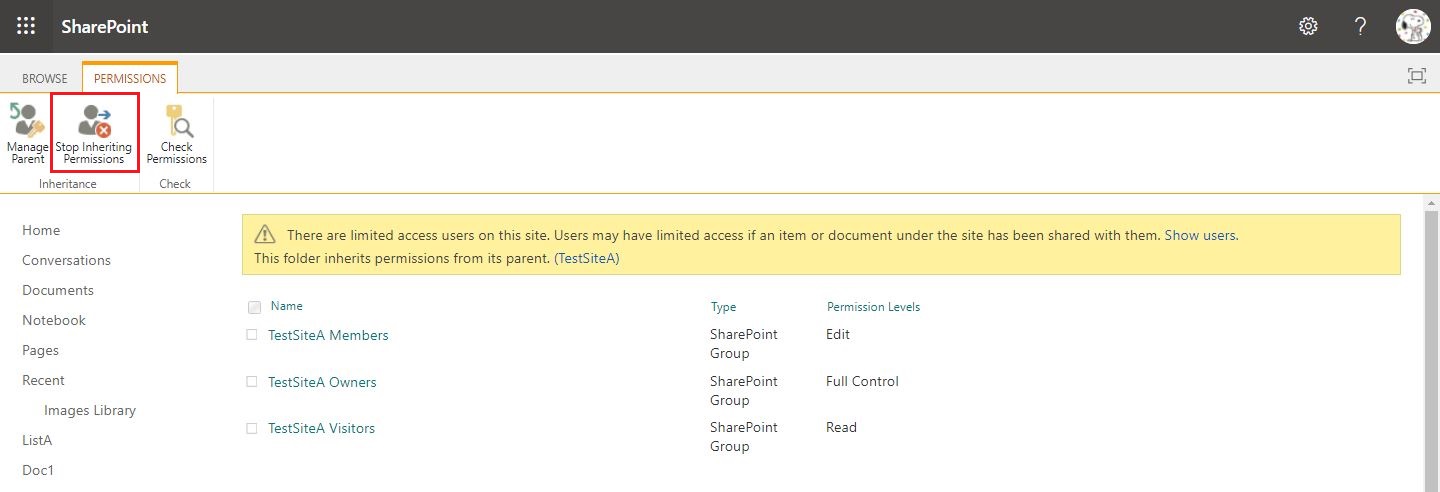Click SharePoint Group type in Owners row
The width and height of the screenshot is (1440, 492).
click(744, 391)
